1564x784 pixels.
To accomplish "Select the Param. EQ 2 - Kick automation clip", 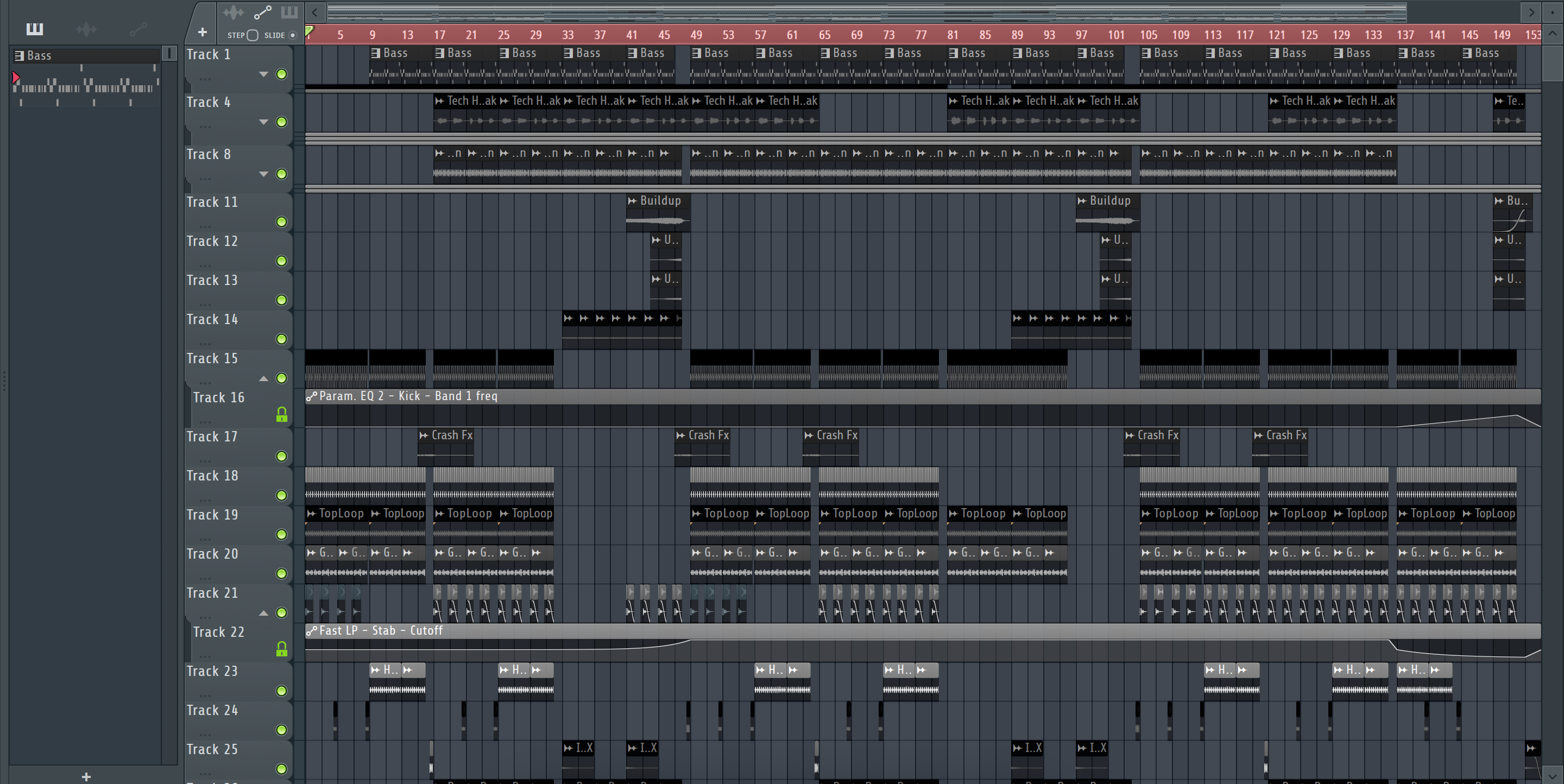I will coord(923,408).
